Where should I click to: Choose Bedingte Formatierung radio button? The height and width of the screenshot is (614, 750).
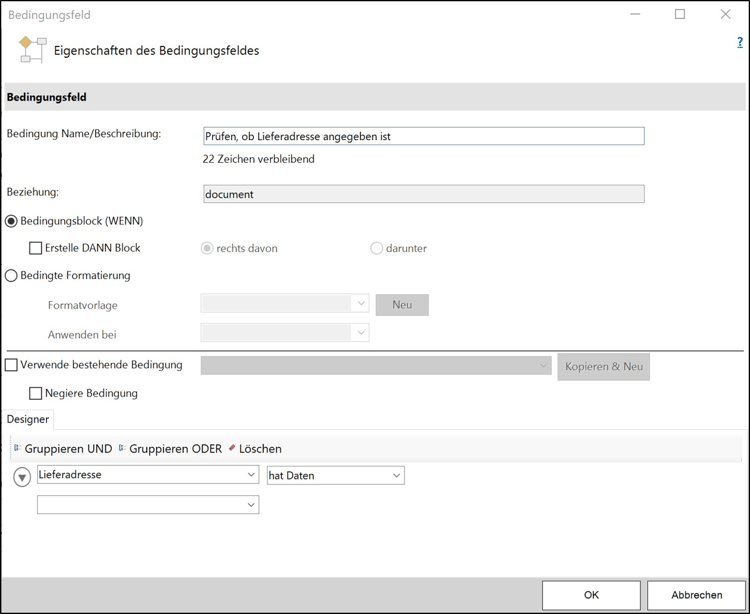tap(11, 276)
